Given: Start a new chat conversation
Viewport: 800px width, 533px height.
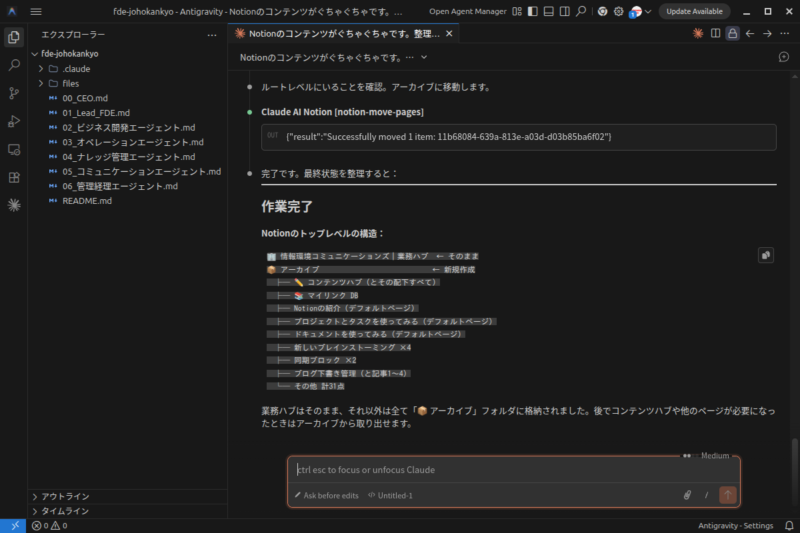Looking at the screenshot, I should tap(784, 58).
